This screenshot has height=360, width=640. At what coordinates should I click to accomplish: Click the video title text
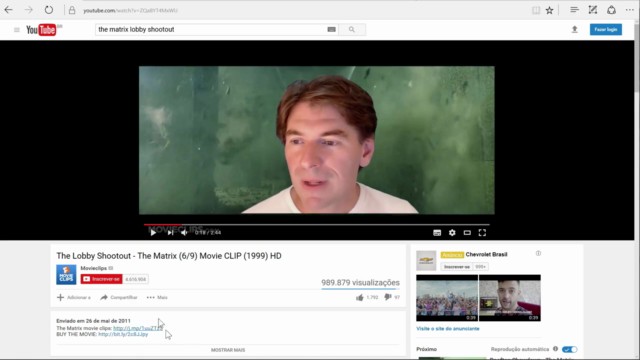point(169,256)
